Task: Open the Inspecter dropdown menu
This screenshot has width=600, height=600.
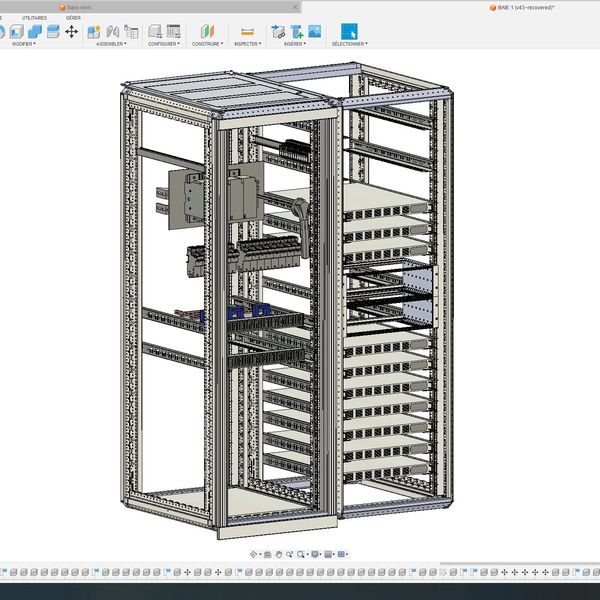Action: pyautogui.click(x=247, y=44)
